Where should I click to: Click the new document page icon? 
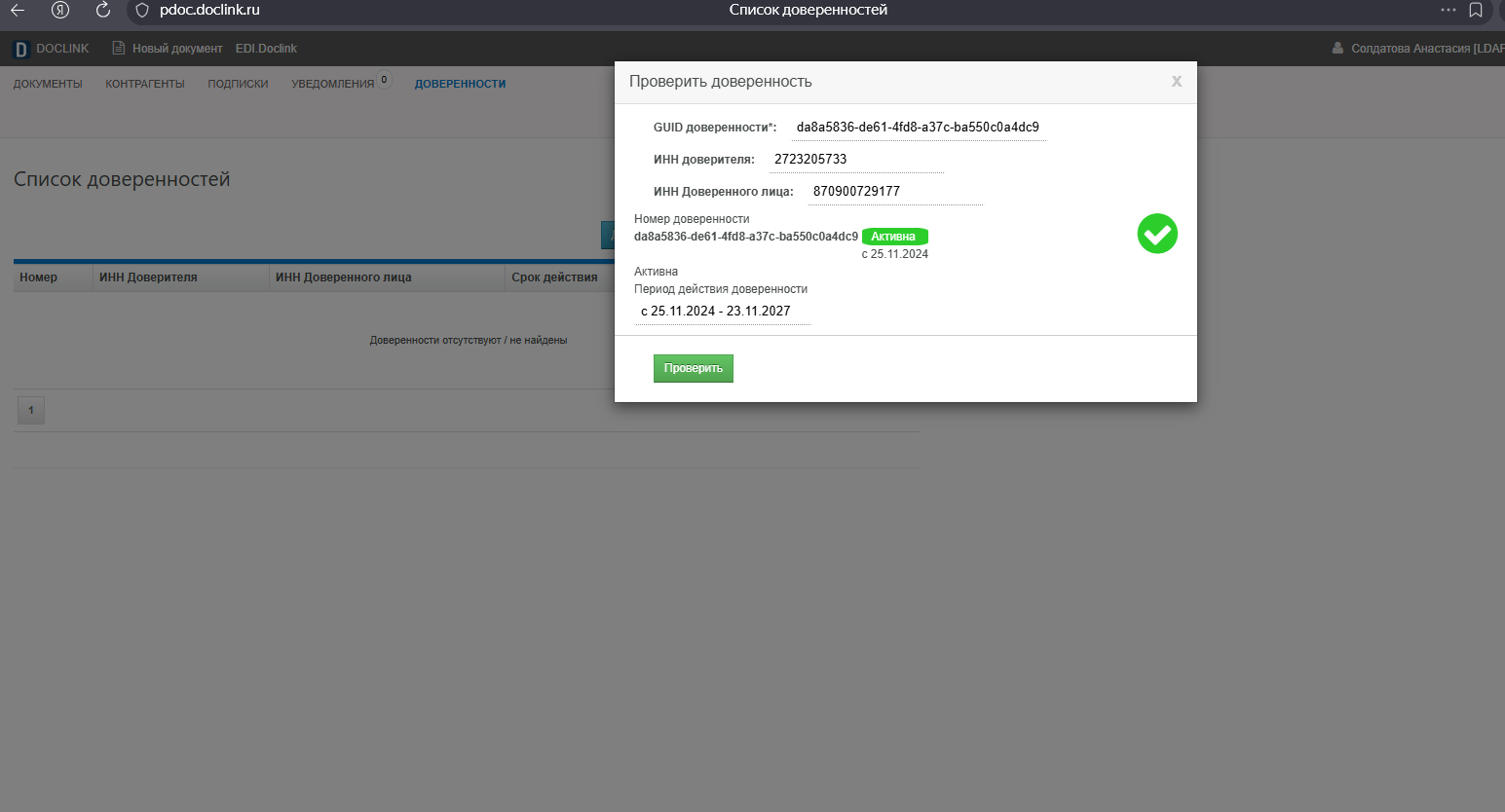(x=119, y=48)
